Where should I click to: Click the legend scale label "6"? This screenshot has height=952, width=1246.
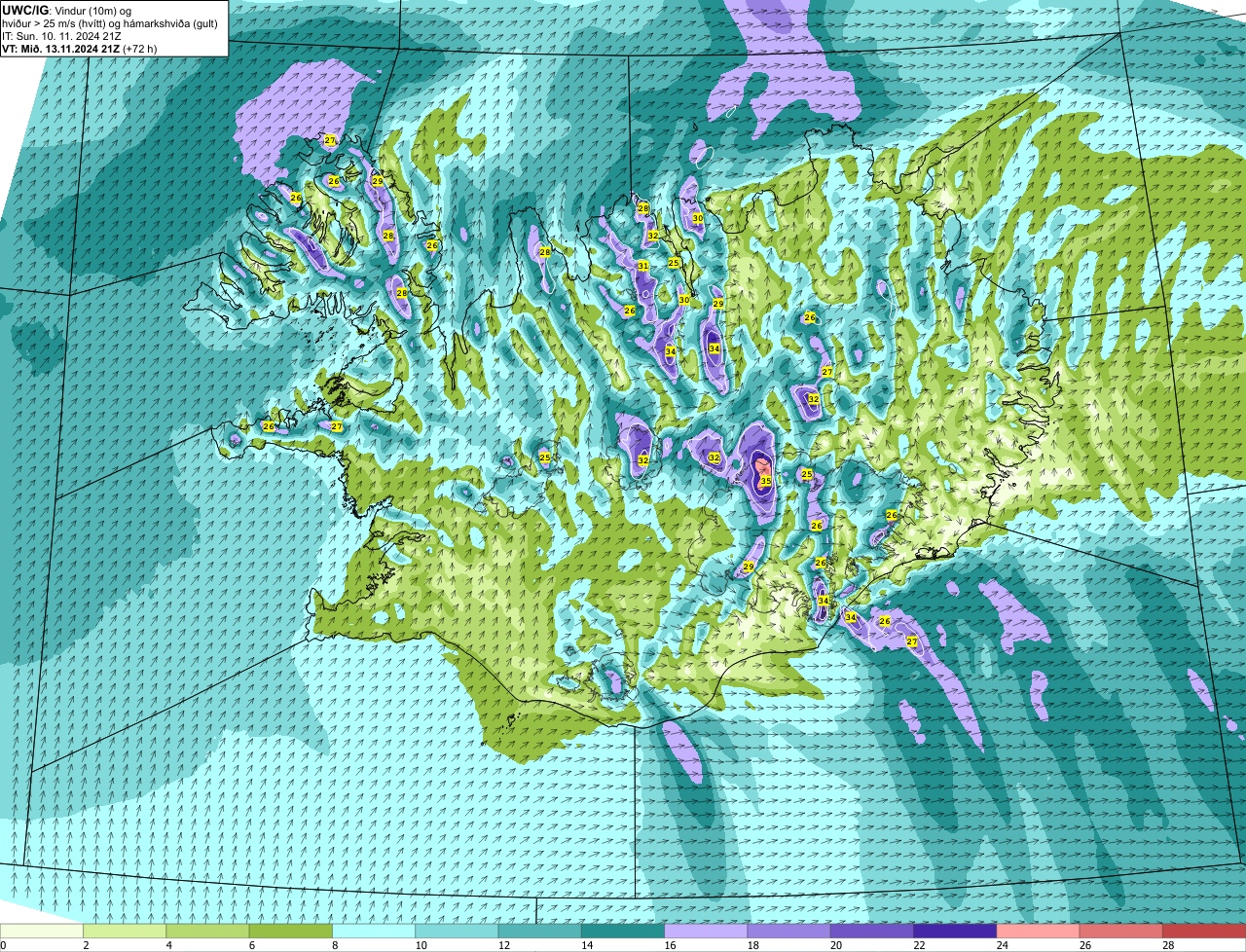click(251, 945)
